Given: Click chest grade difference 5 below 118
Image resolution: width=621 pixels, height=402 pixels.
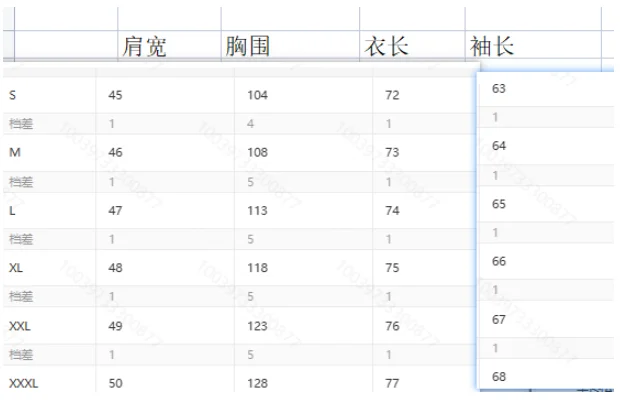Looking at the screenshot, I should 250,297.
